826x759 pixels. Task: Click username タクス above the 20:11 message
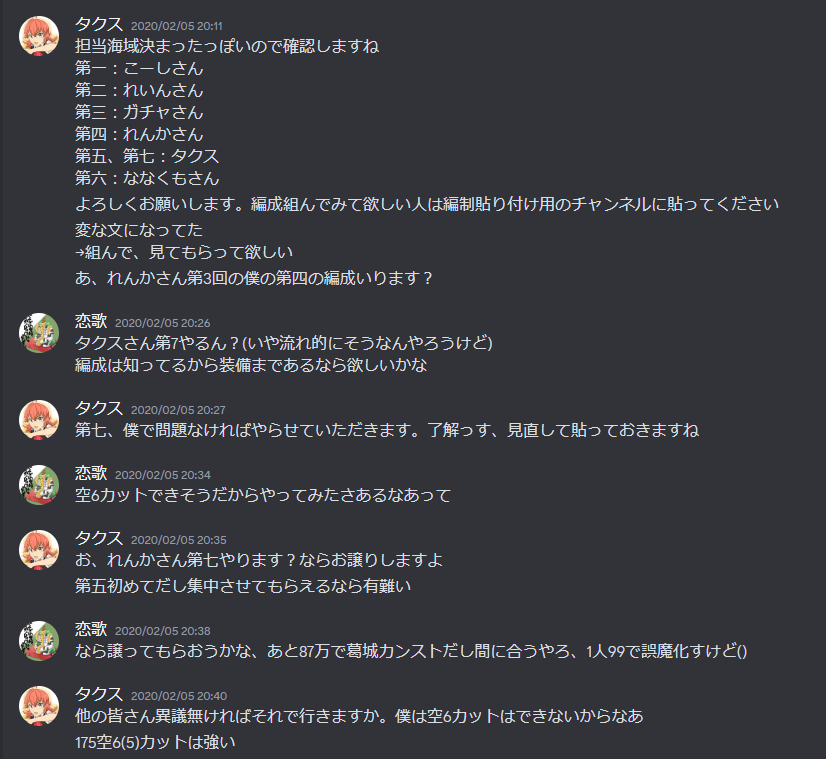[99, 24]
